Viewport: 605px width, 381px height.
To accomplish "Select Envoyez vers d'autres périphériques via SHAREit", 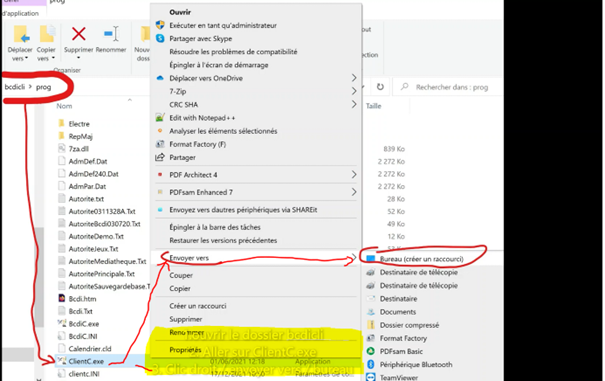I will click(243, 210).
